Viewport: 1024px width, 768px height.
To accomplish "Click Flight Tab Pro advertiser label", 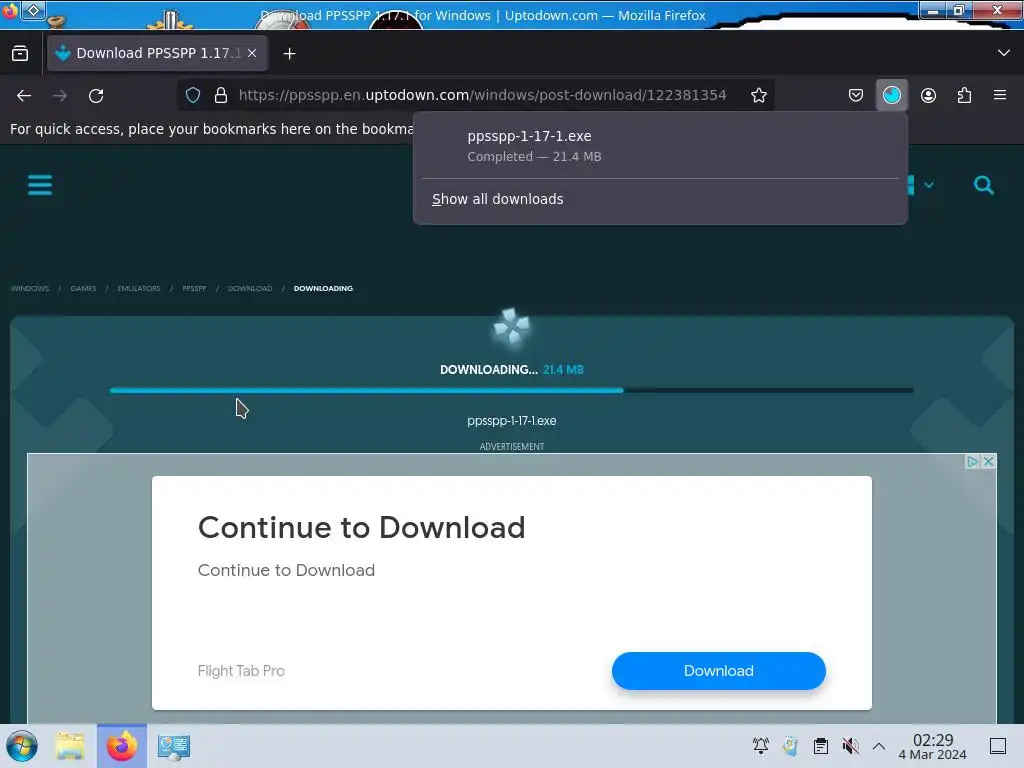I will [x=241, y=671].
